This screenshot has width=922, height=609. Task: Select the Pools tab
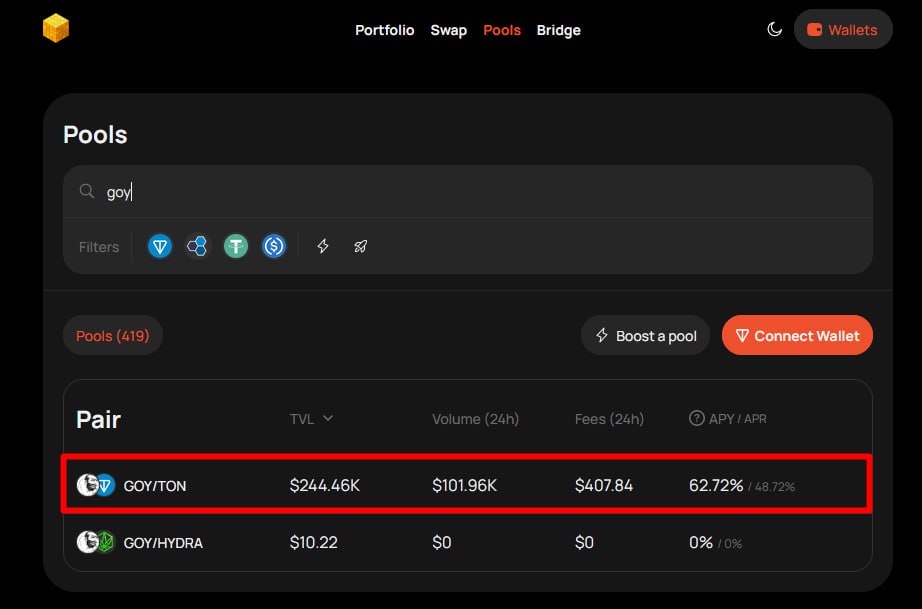tap(502, 30)
